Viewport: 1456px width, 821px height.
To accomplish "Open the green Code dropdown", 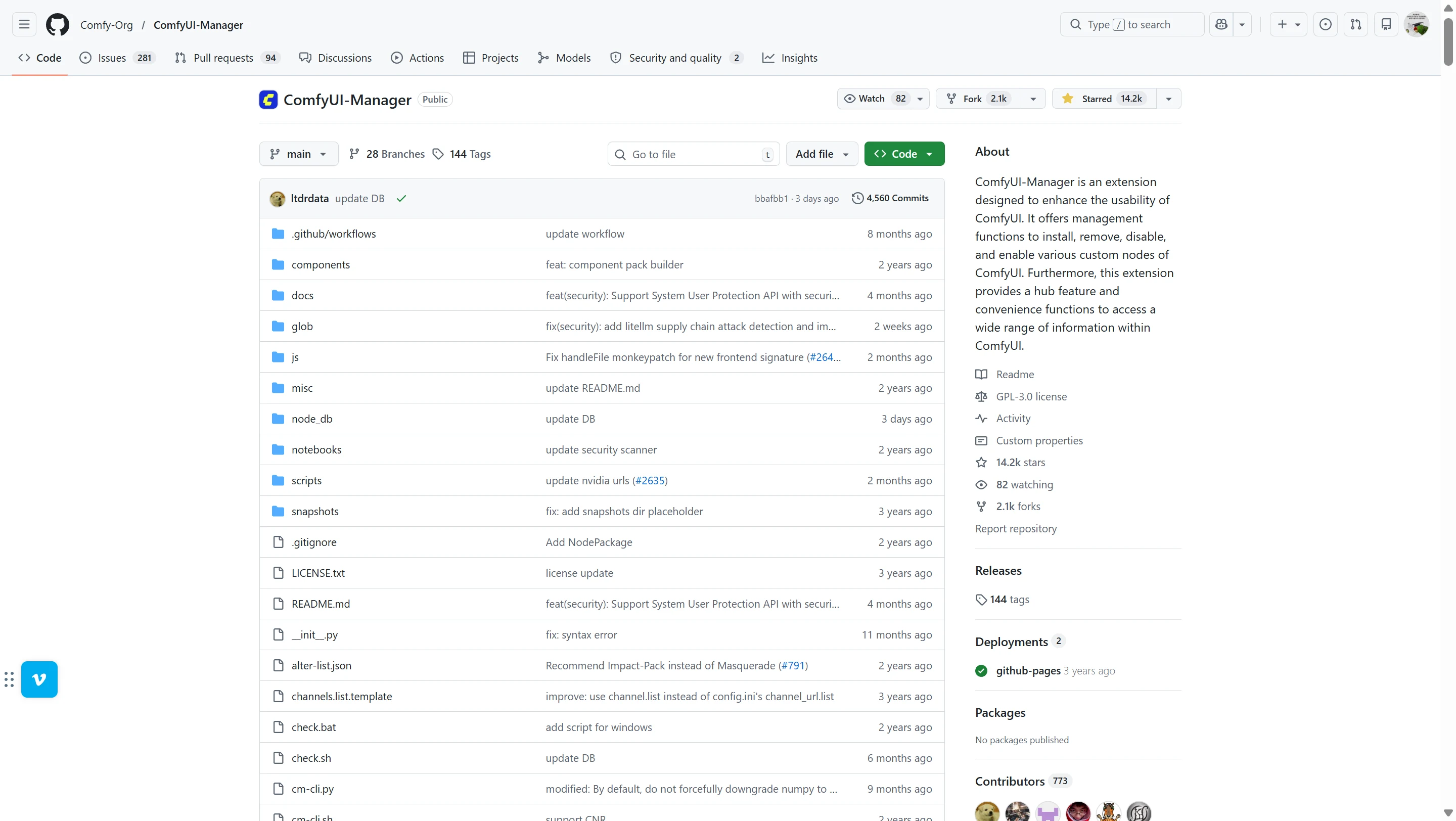I will click(x=904, y=154).
